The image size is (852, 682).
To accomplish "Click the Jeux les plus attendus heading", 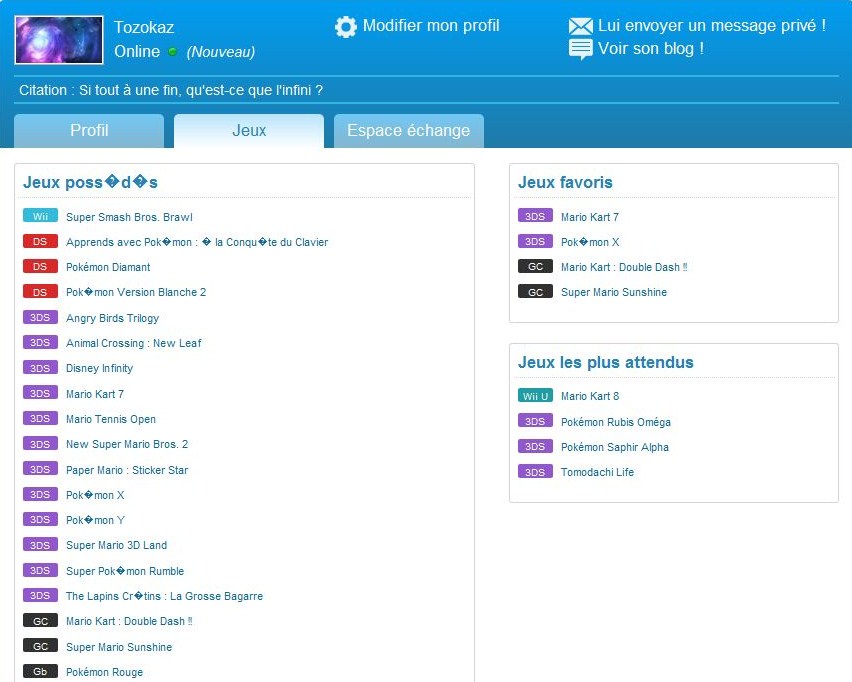I will (x=606, y=362).
